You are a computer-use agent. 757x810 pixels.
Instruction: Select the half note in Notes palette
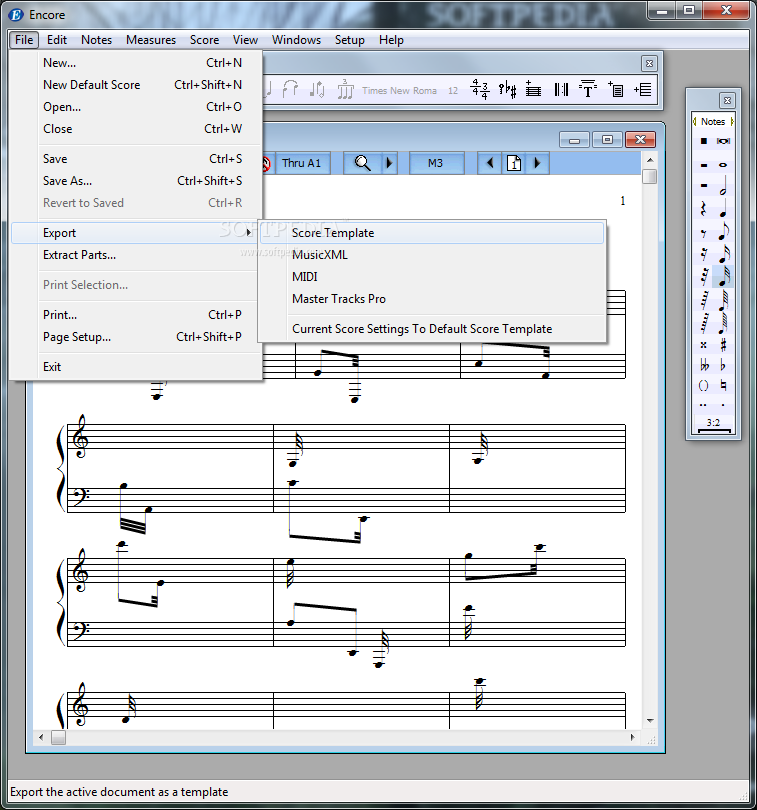point(723,186)
